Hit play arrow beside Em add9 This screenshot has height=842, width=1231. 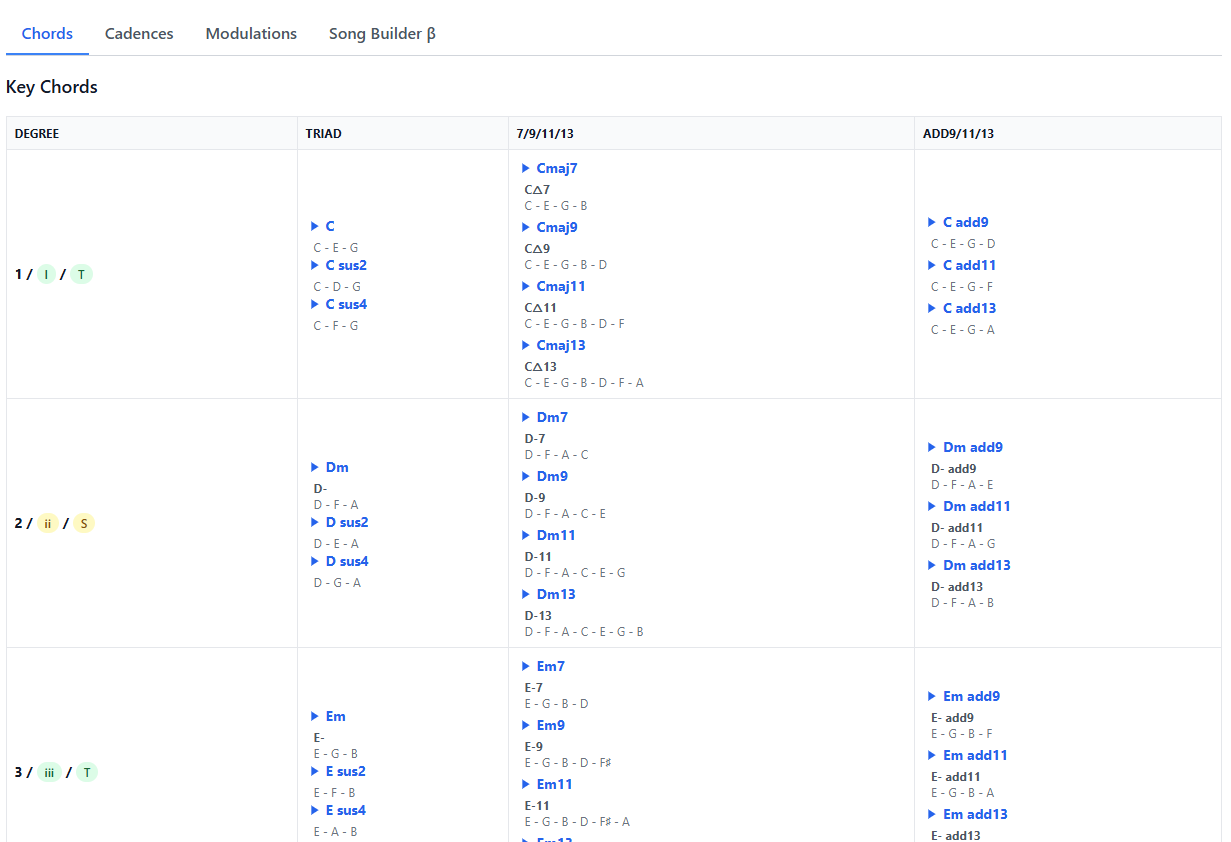tap(933, 696)
